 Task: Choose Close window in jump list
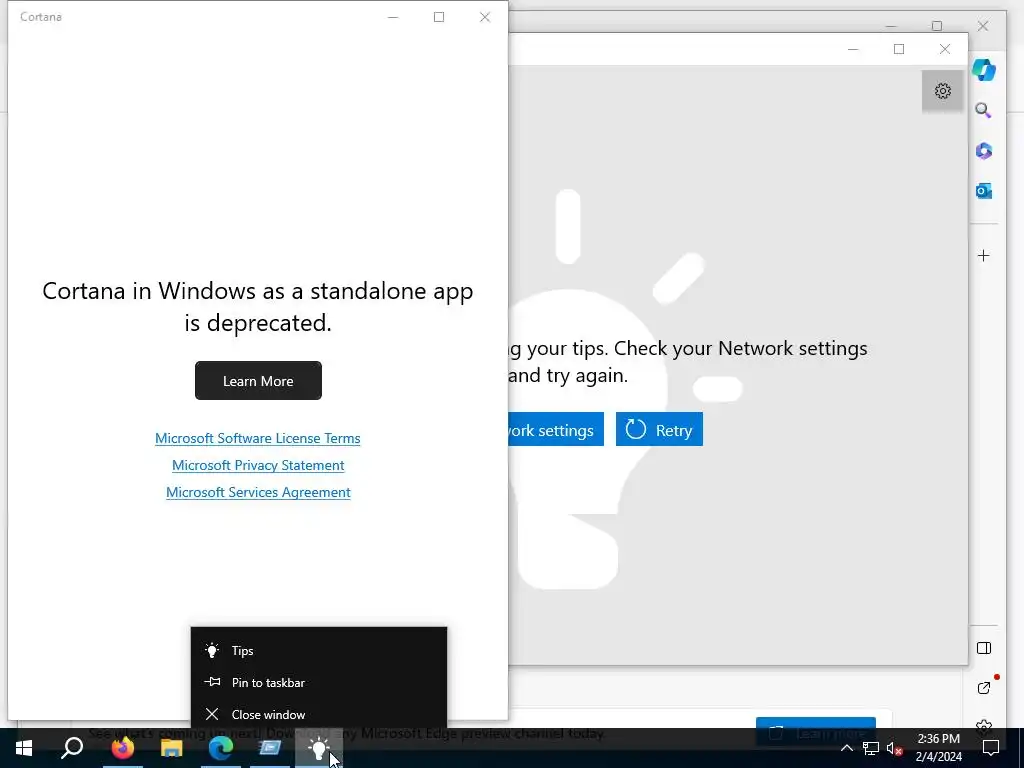[x=319, y=714]
